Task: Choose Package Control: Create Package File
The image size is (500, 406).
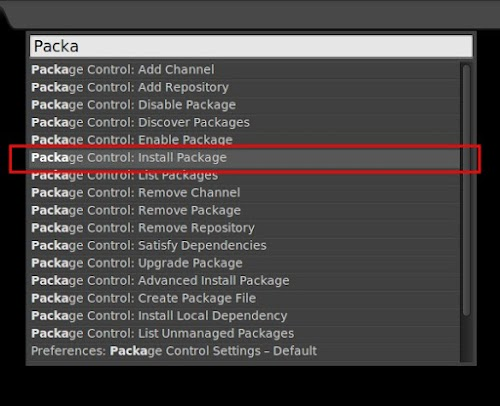Action: (244, 298)
